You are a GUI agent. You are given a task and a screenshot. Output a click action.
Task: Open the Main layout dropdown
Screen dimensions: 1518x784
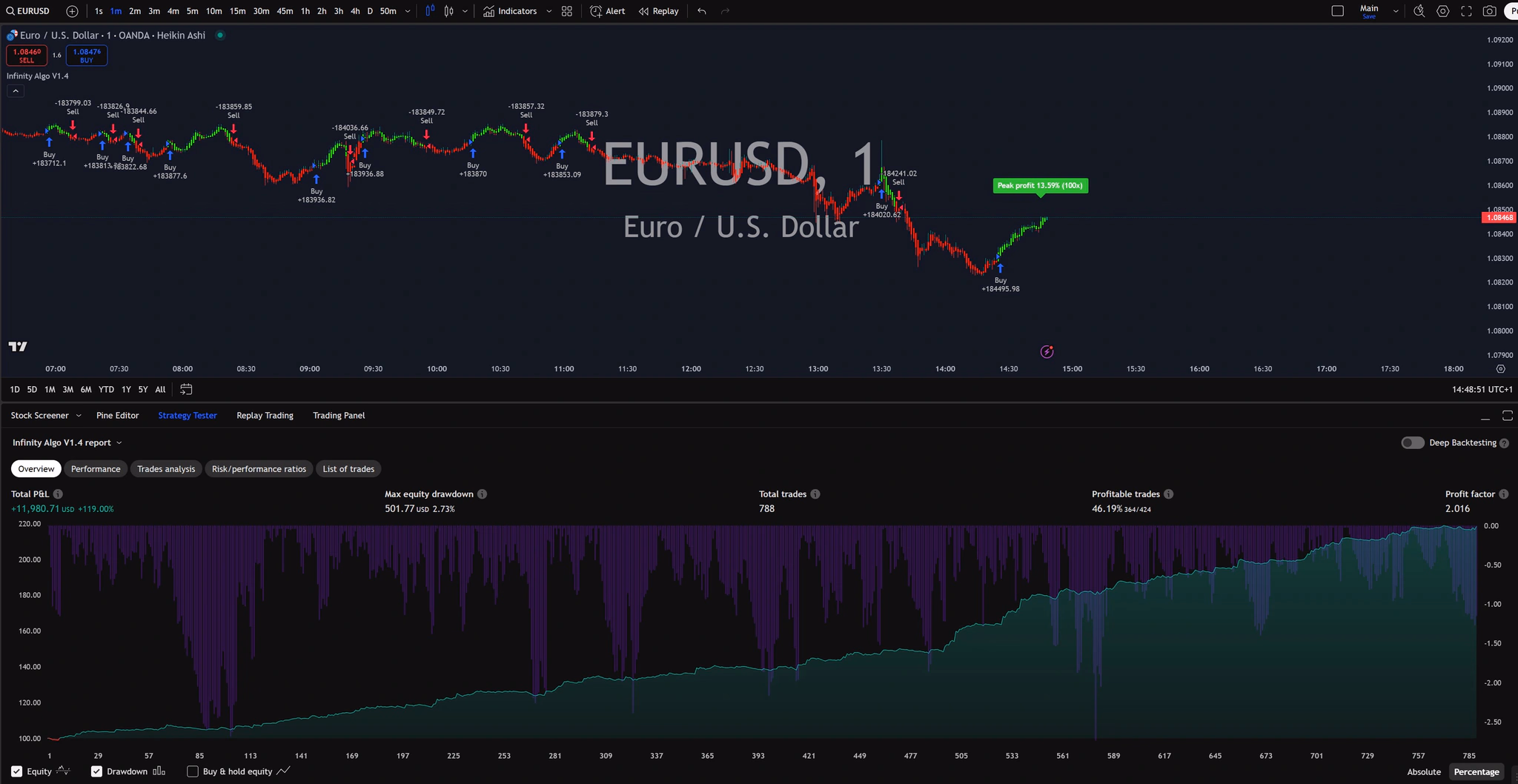[x=1396, y=11]
